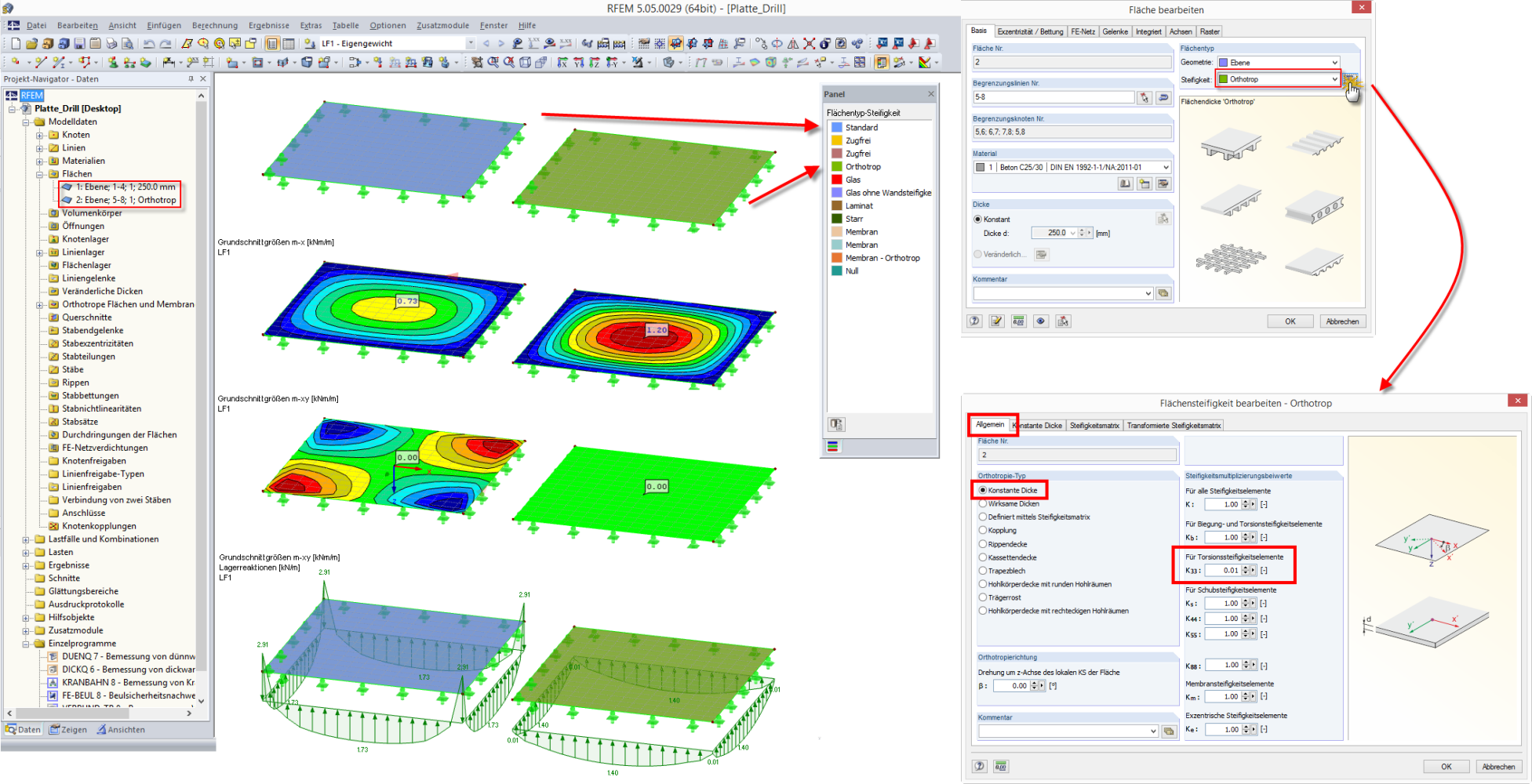1532x784 pixels.
Task: Click the Save floppy disk icon
Action: 79,43
